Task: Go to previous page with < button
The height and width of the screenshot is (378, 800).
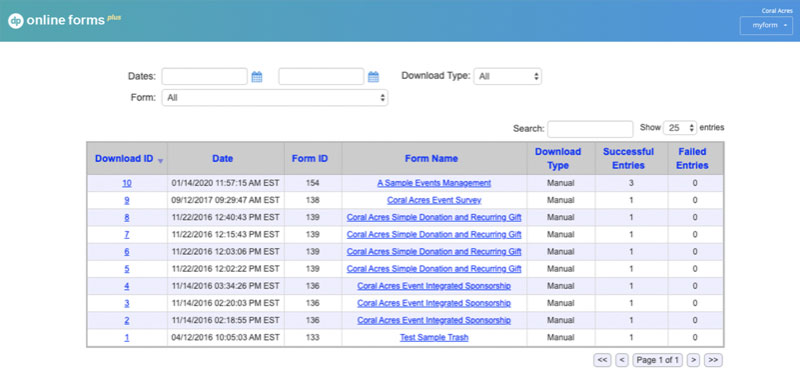Action: 621,360
